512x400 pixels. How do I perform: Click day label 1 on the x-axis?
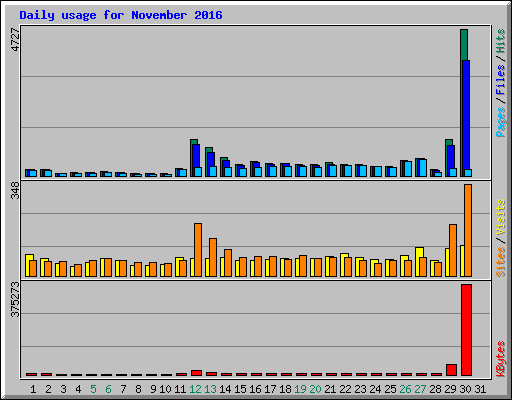33,389
